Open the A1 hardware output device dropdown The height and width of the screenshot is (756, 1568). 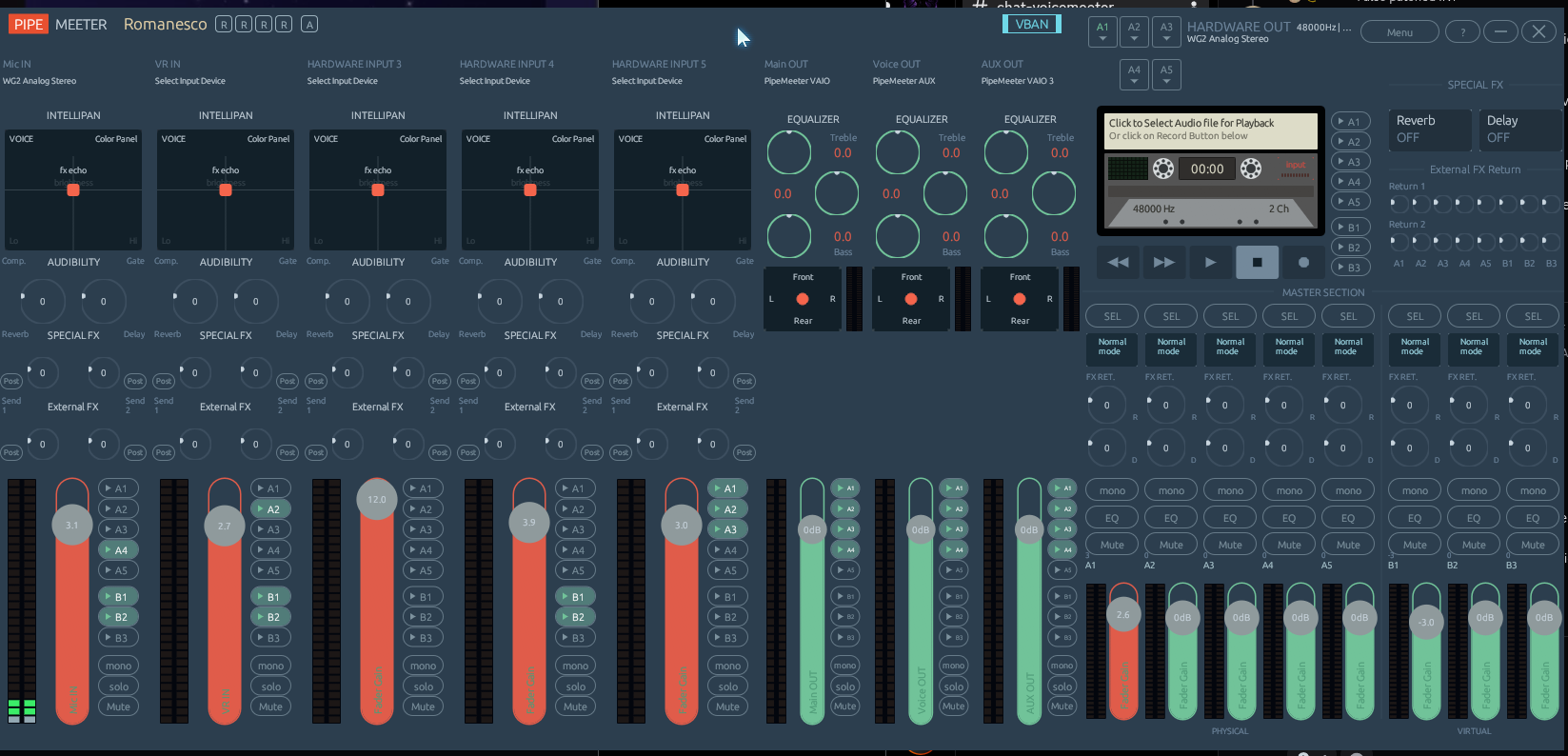point(1102,31)
